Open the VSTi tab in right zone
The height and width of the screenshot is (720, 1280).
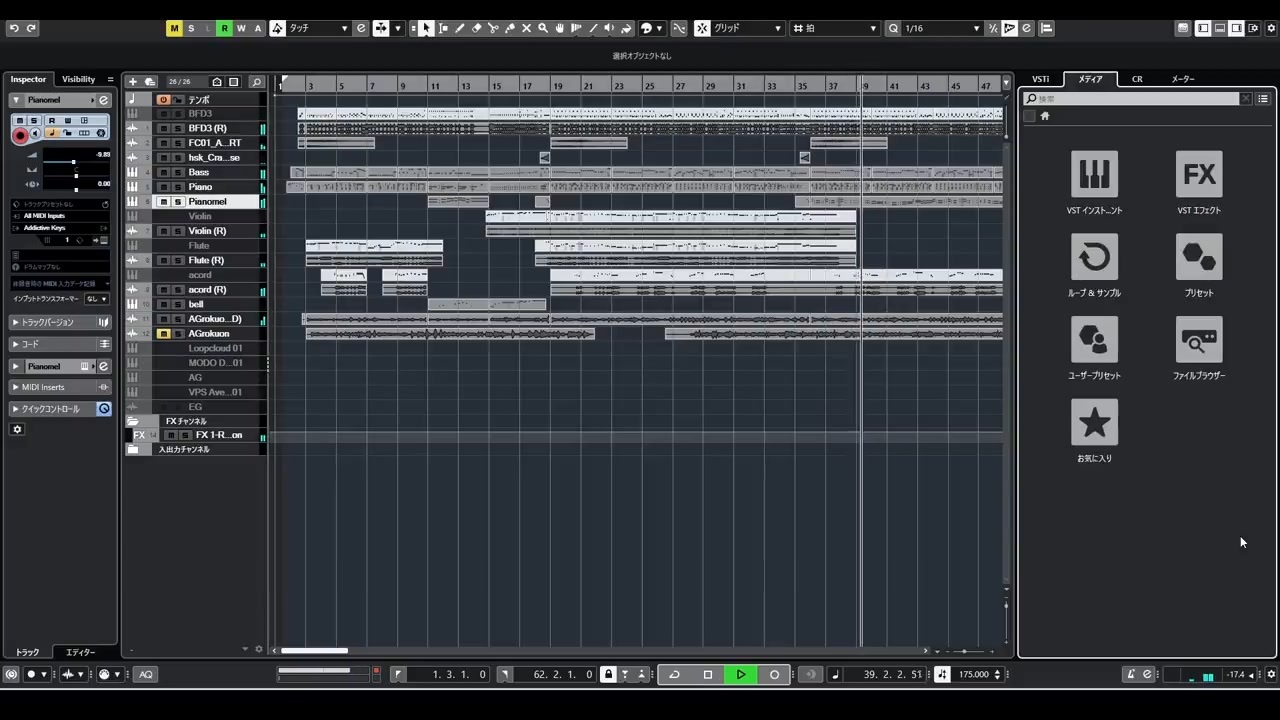1041,79
